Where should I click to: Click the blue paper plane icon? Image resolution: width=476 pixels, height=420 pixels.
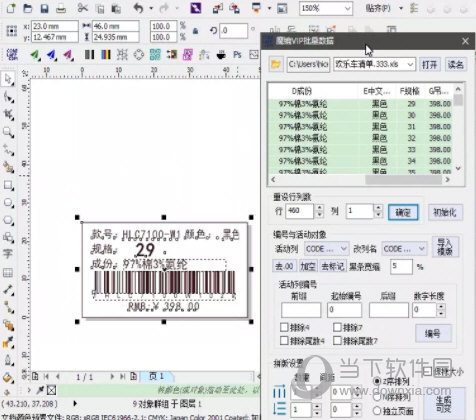[x=52, y=54]
